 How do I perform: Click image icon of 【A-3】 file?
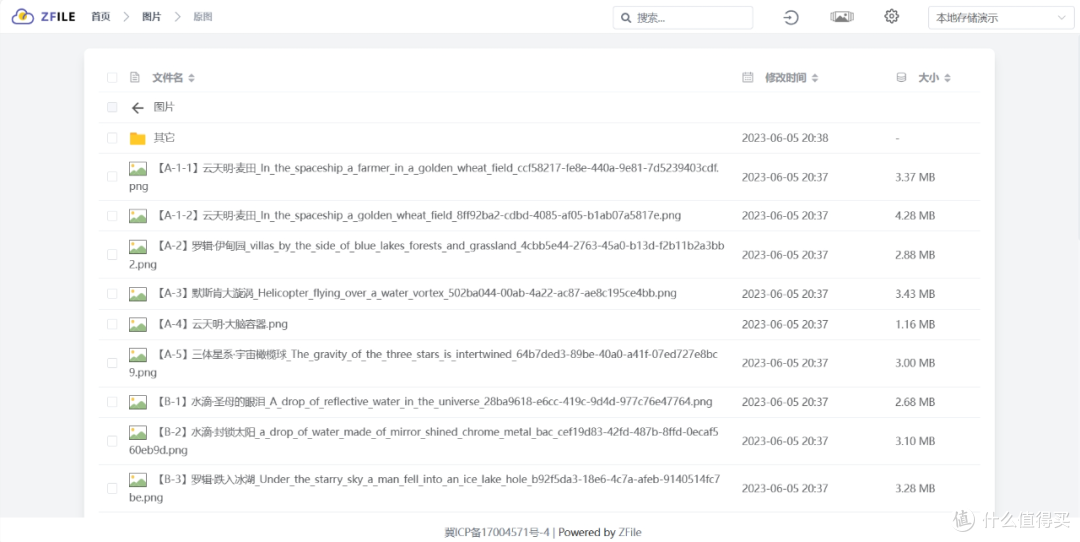click(138, 294)
